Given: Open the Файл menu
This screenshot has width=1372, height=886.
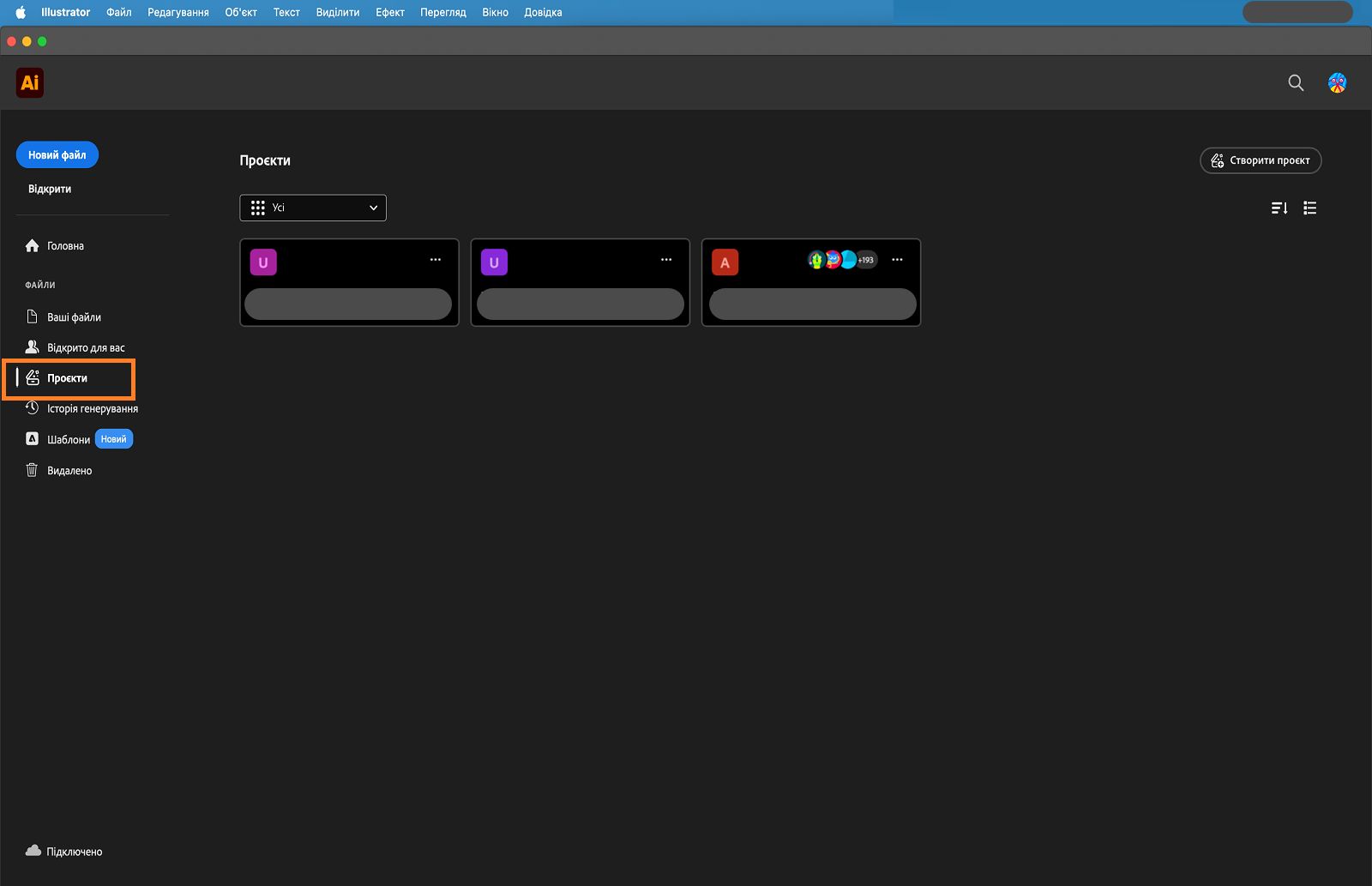Looking at the screenshot, I should pos(118,12).
